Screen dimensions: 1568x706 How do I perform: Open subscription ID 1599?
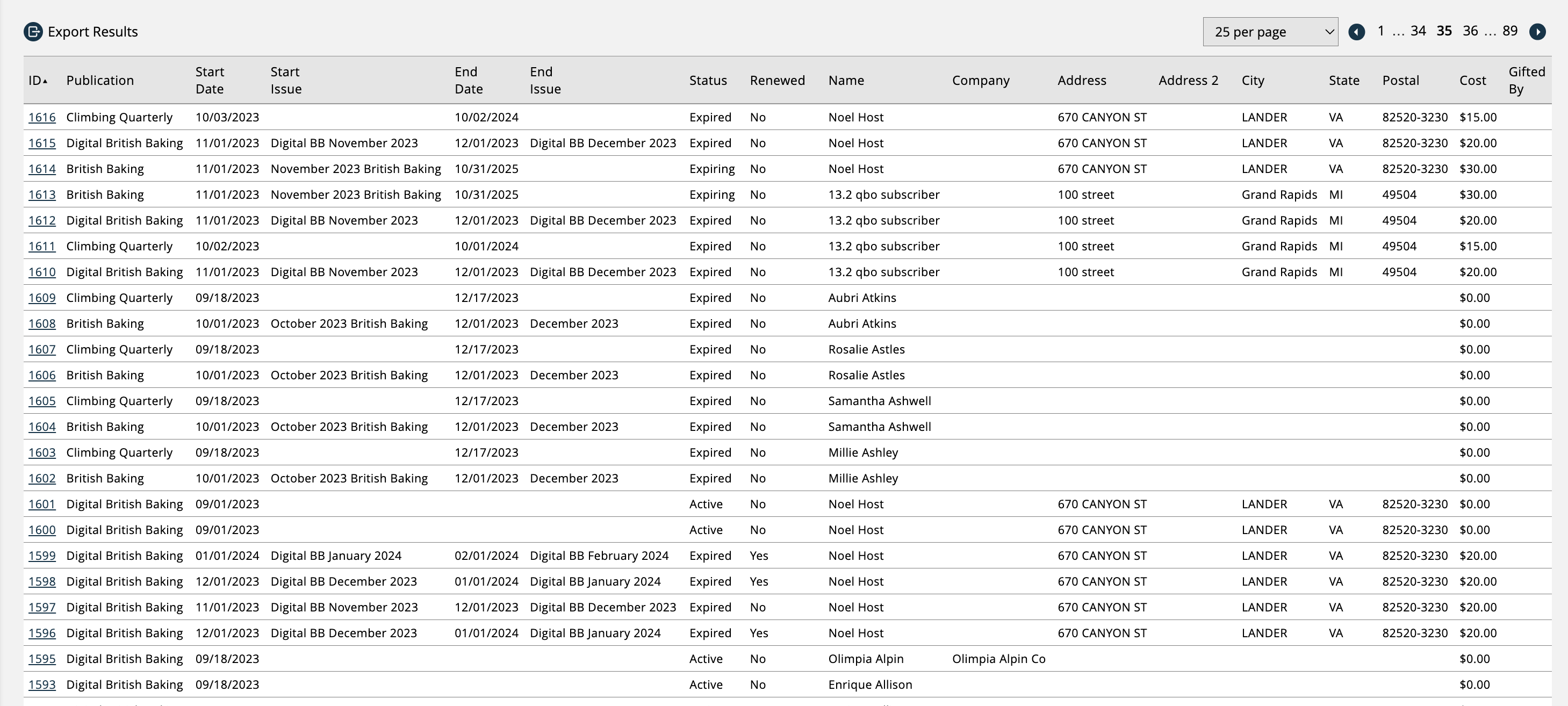(42, 556)
